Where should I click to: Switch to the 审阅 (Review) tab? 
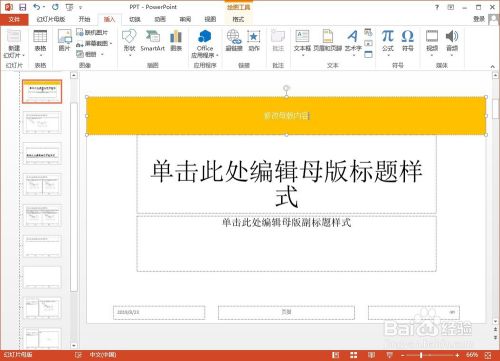[x=185, y=19]
